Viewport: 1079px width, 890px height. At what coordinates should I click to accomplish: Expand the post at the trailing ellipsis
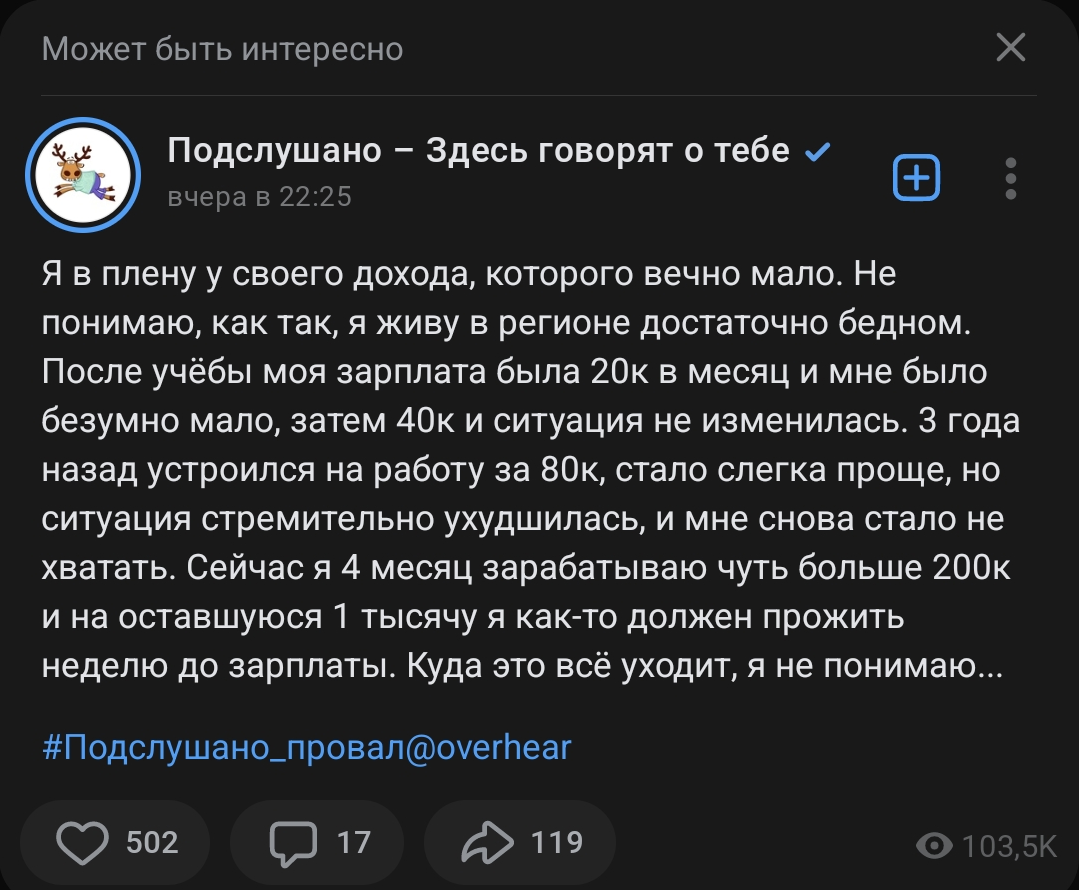click(990, 666)
